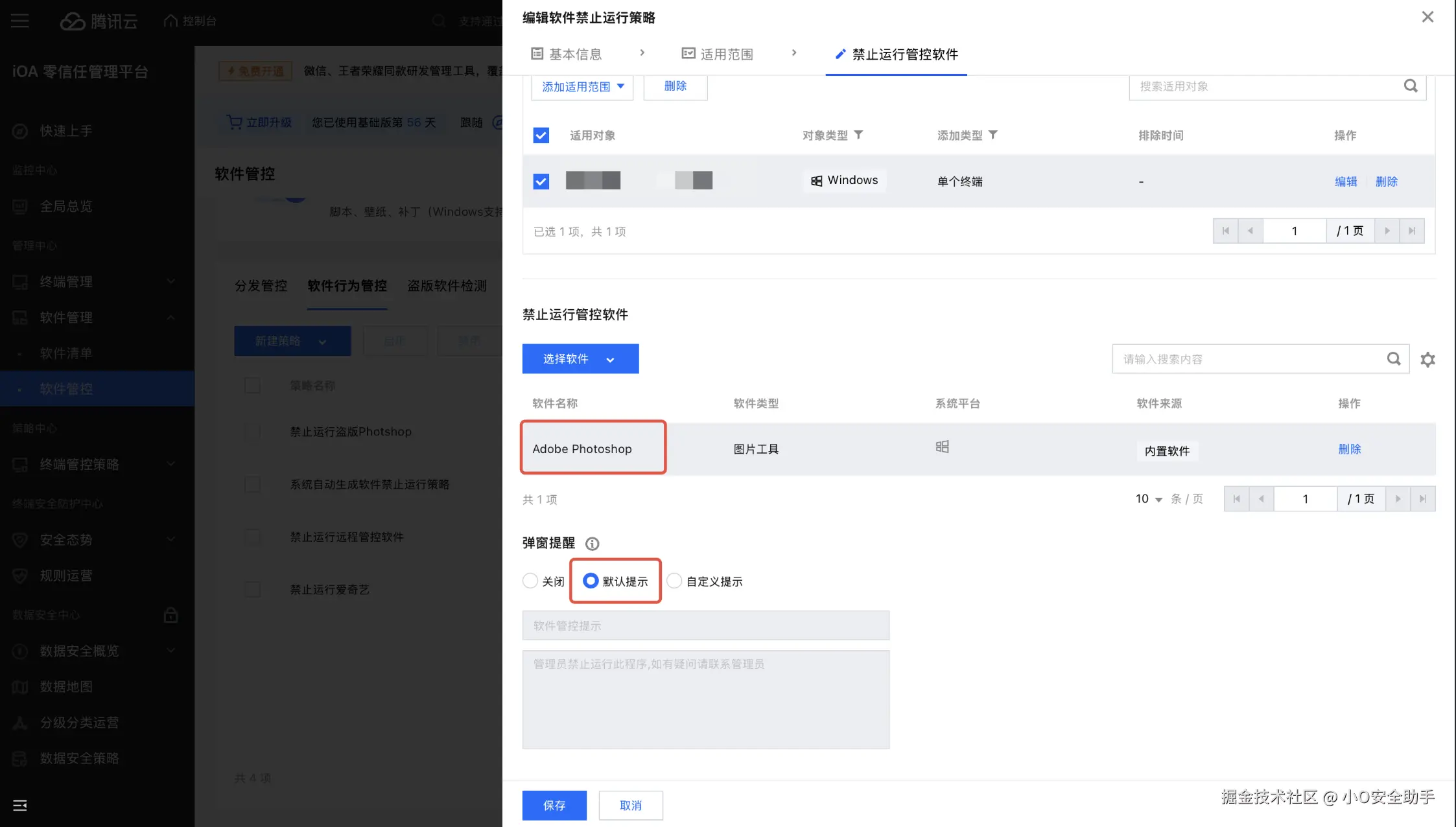Select the 自定义提示 radio button
1456x827 pixels.
pyautogui.click(x=674, y=581)
